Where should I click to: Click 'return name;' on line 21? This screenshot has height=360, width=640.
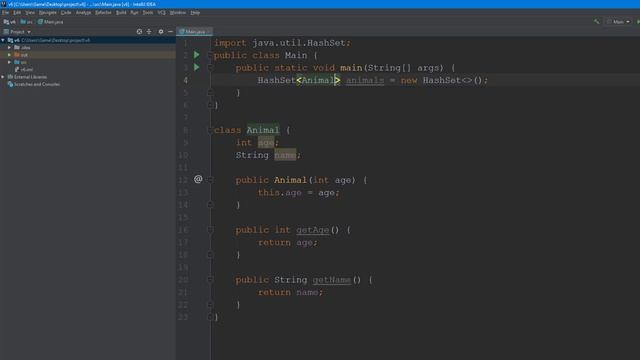click(x=290, y=293)
